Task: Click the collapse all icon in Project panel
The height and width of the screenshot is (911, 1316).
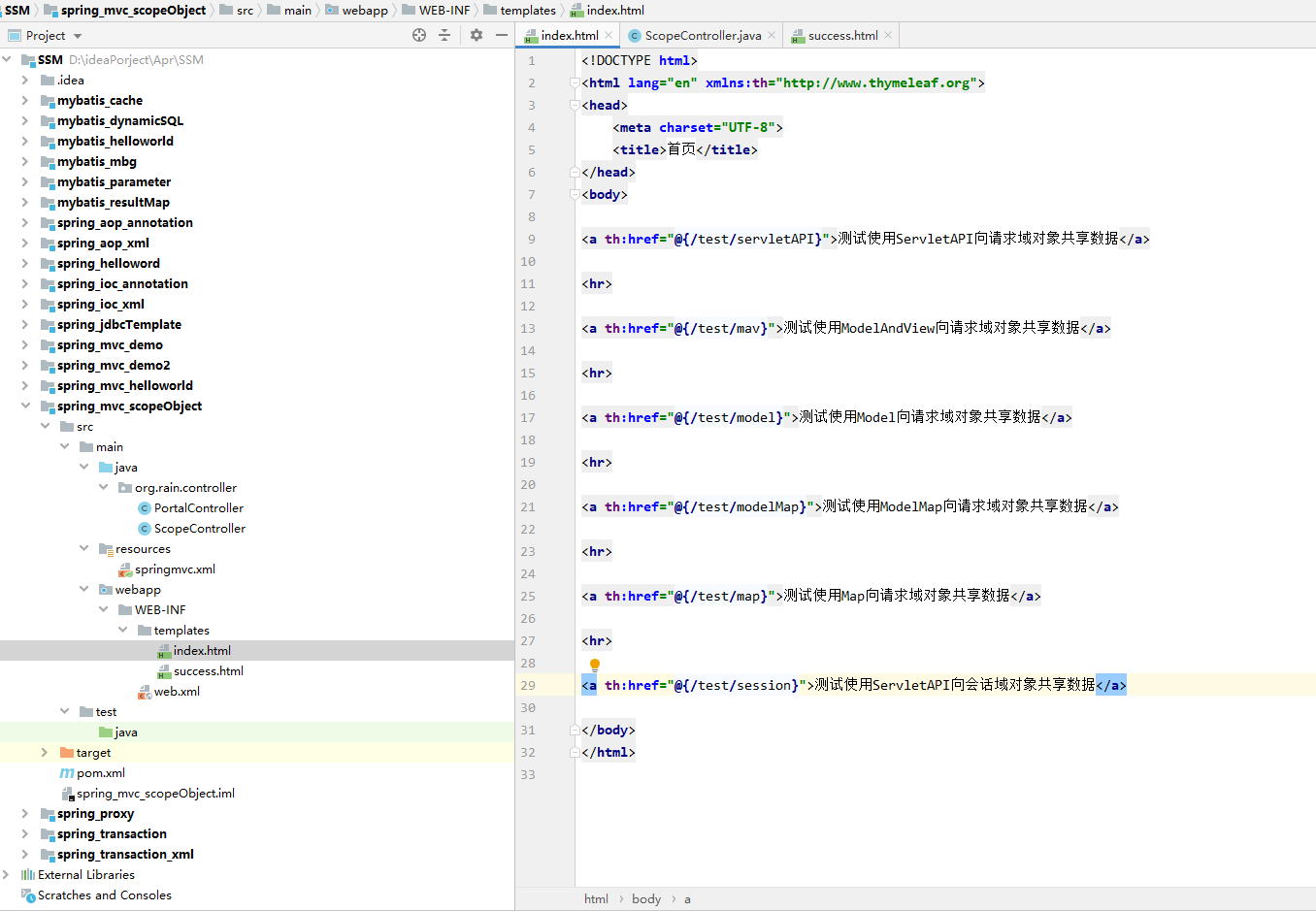Action: [444, 35]
